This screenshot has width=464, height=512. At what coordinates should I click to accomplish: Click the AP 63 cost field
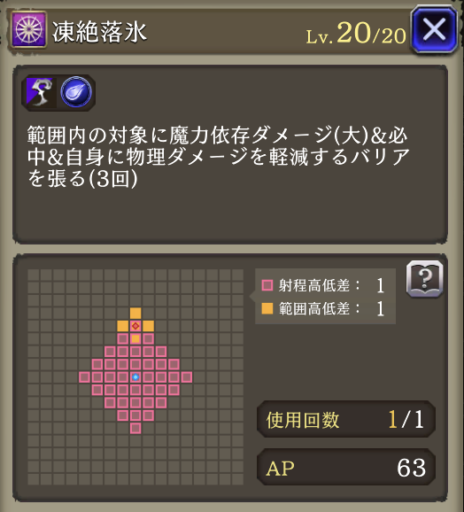pyautogui.click(x=346, y=467)
